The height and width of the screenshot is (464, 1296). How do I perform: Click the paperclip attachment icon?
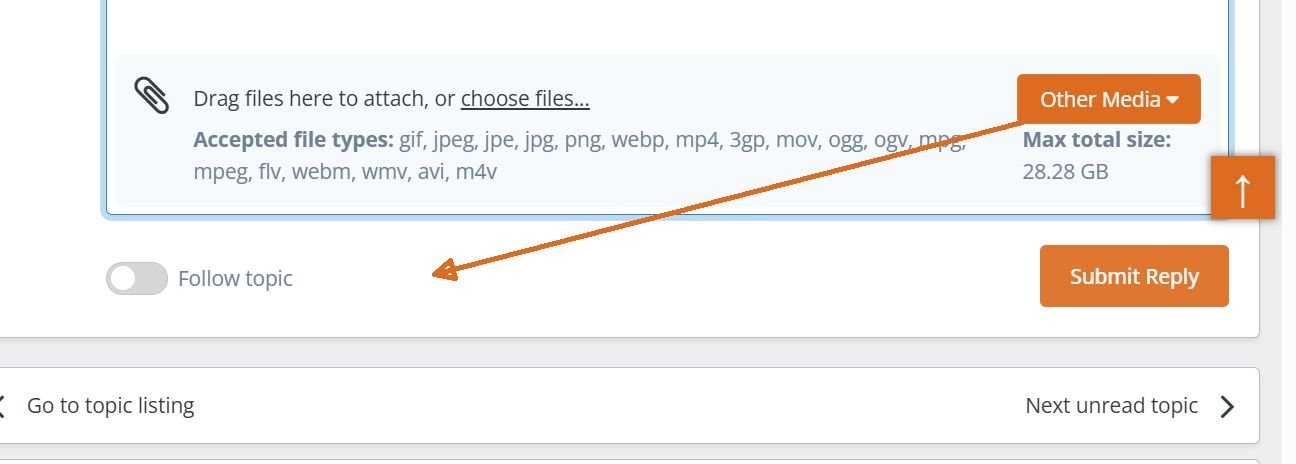[x=151, y=96]
